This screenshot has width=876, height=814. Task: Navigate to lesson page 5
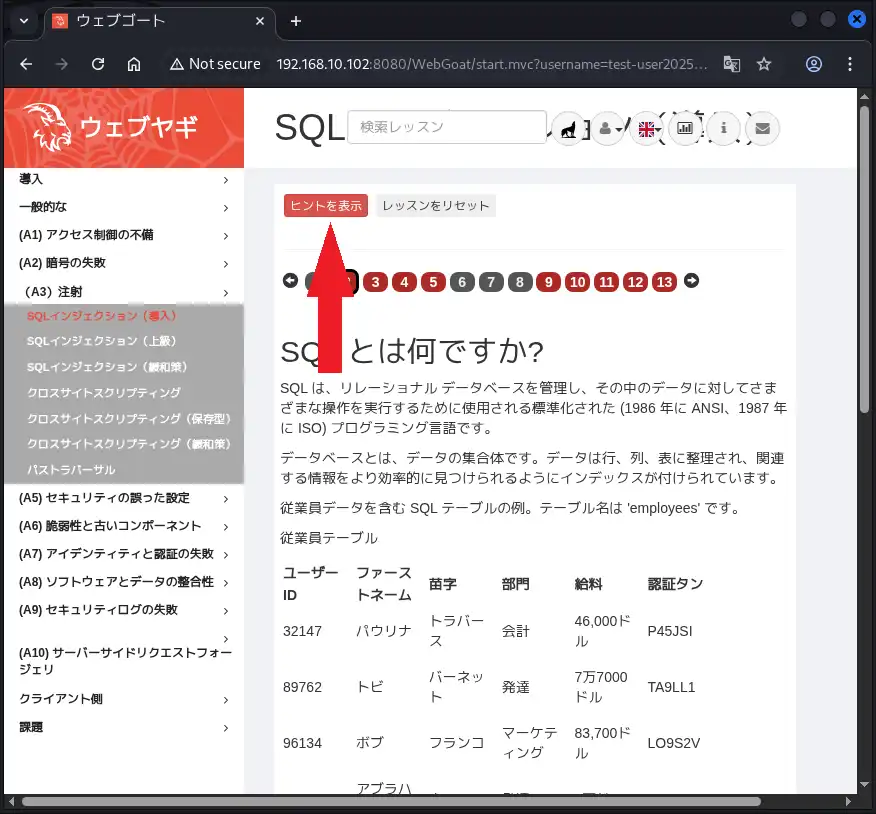click(x=433, y=282)
